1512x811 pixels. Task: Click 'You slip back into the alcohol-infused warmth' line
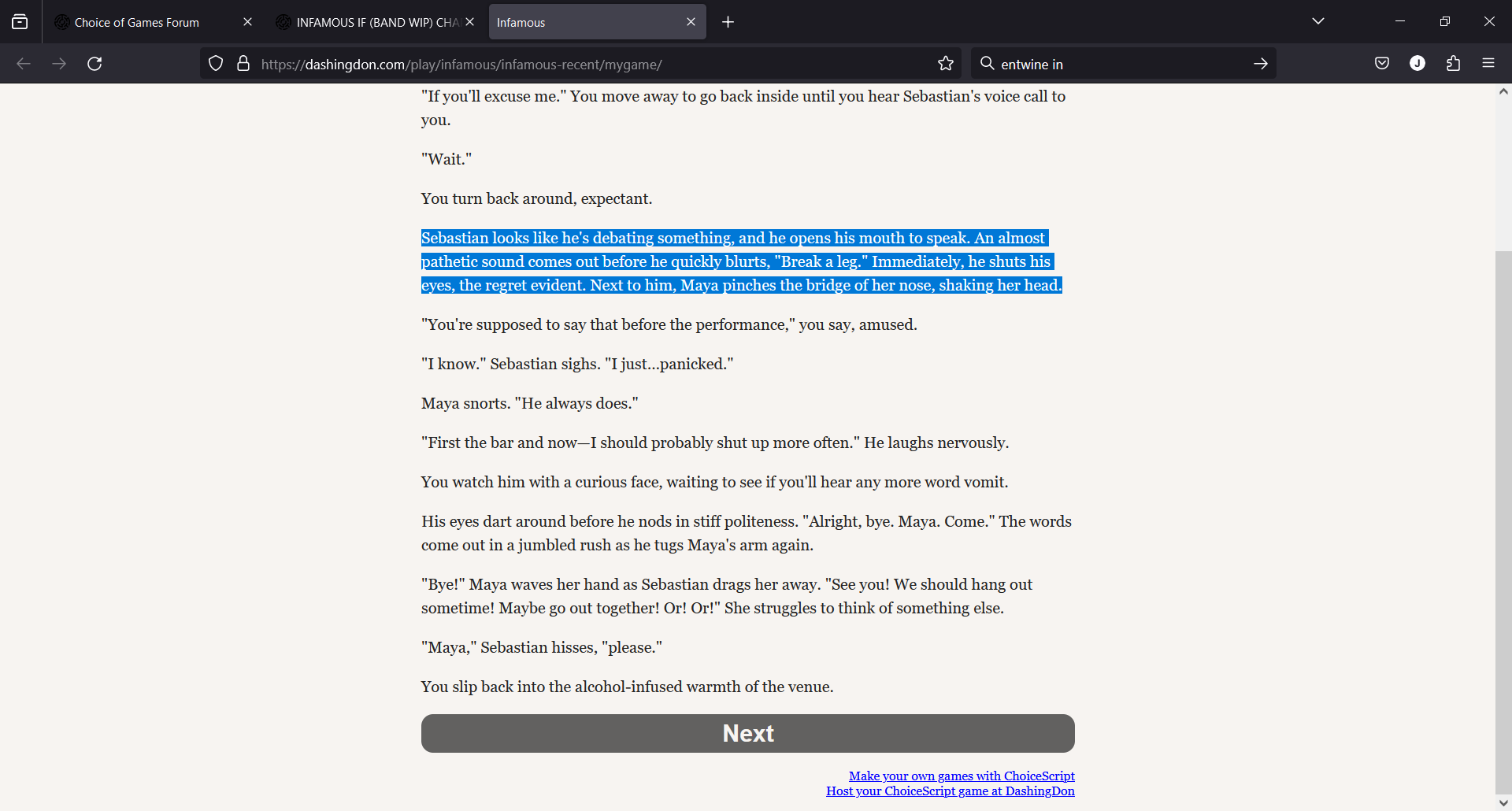tap(627, 687)
